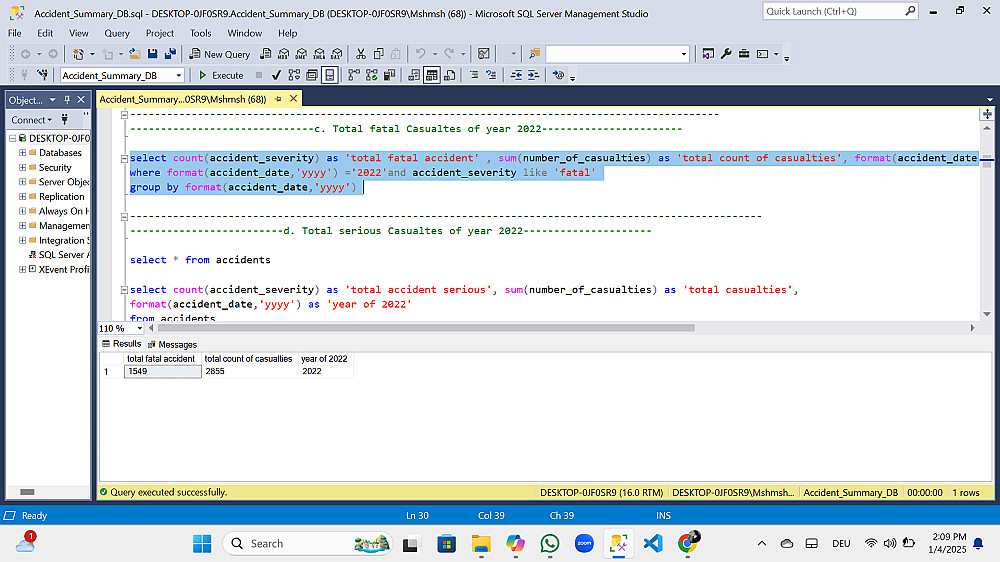Click the Cut scissors icon
Image resolution: width=1000 pixels, height=562 pixels.
[x=362, y=54]
